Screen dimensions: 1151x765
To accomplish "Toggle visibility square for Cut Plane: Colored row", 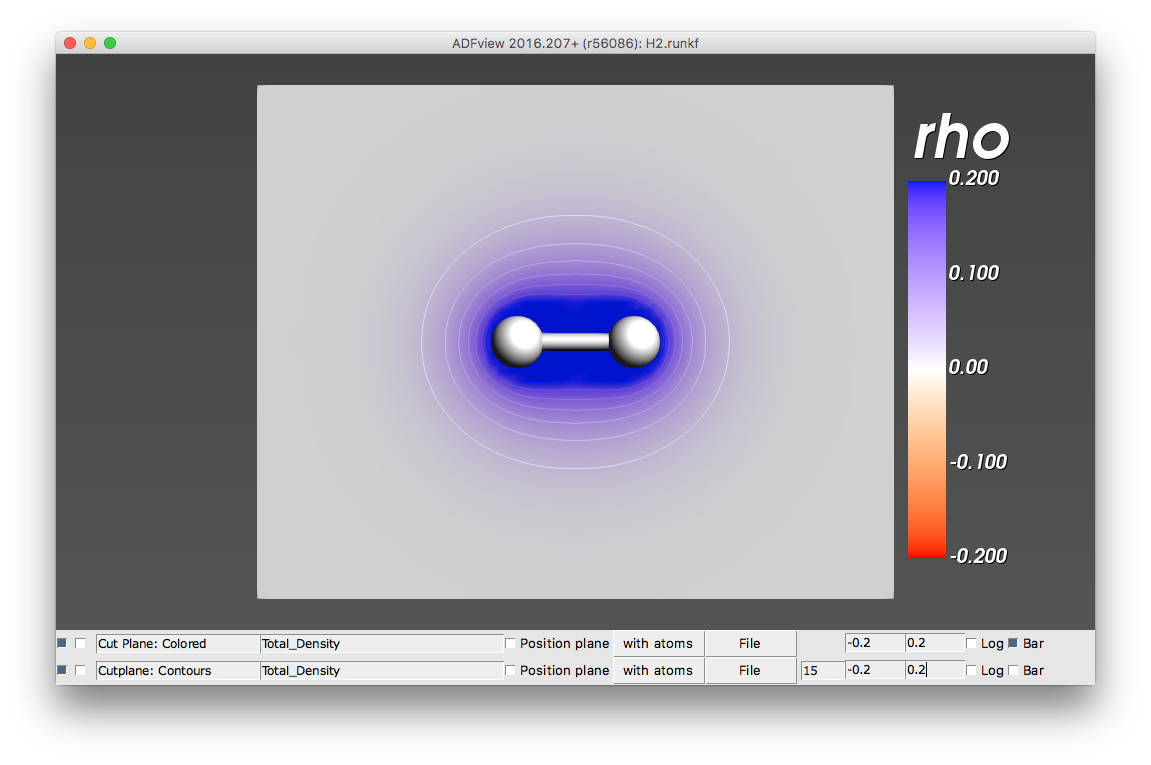I will 62,643.
